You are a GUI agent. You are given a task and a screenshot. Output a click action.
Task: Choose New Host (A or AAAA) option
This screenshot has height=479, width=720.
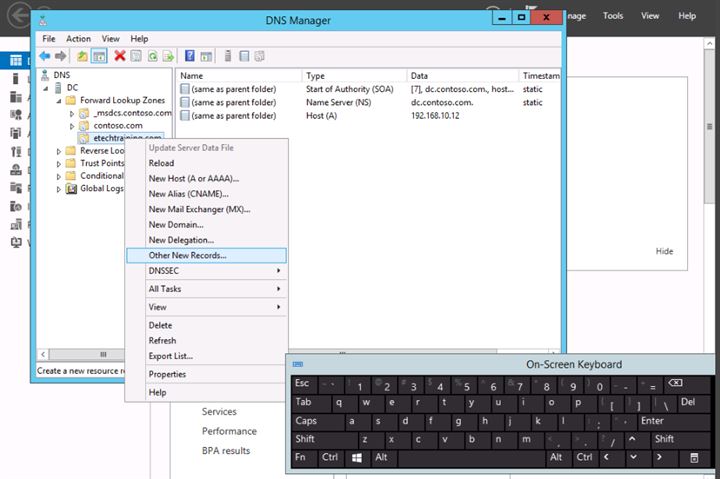(193, 178)
